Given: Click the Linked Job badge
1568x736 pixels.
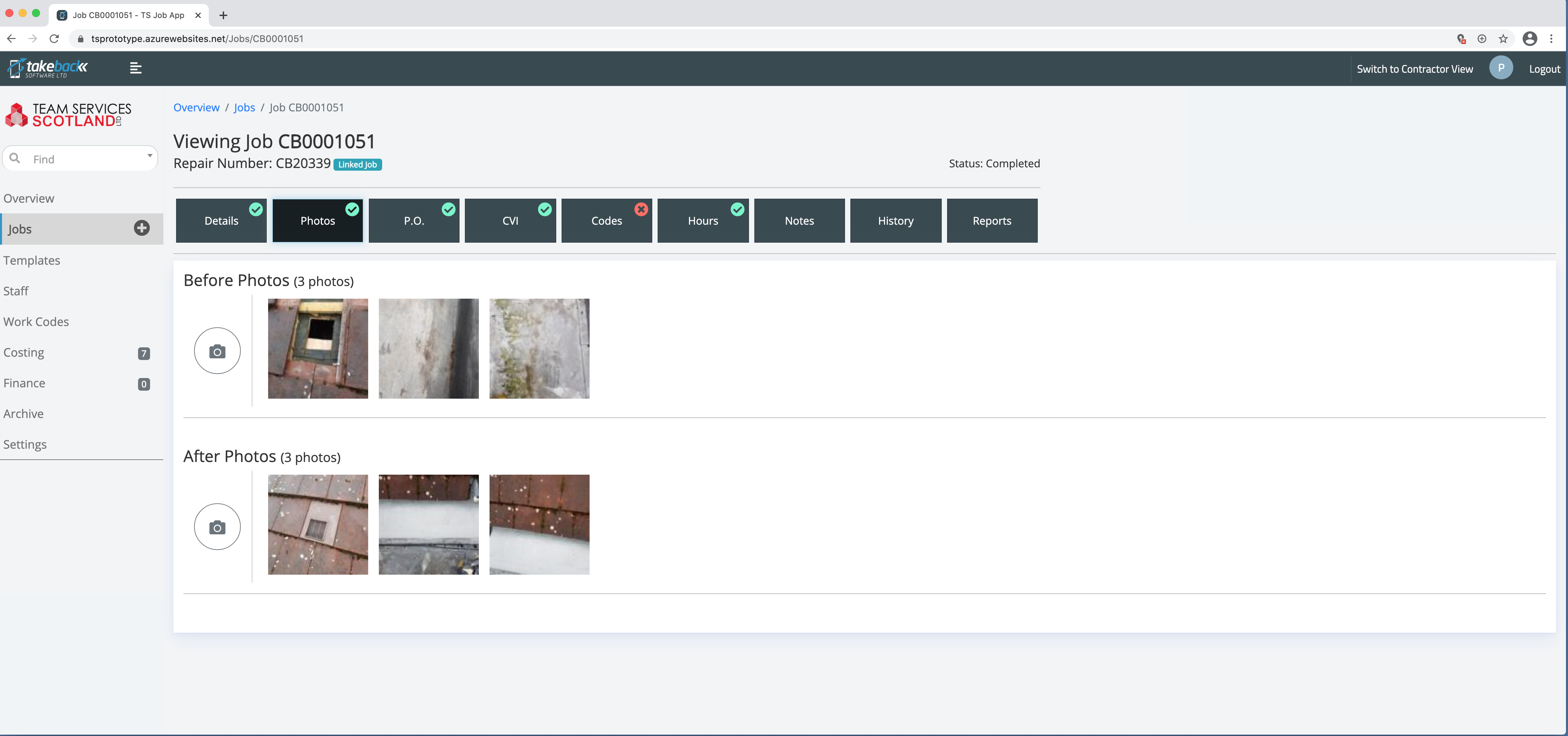Looking at the screenshot, I should pyautogui.click(x=358, y=164).
